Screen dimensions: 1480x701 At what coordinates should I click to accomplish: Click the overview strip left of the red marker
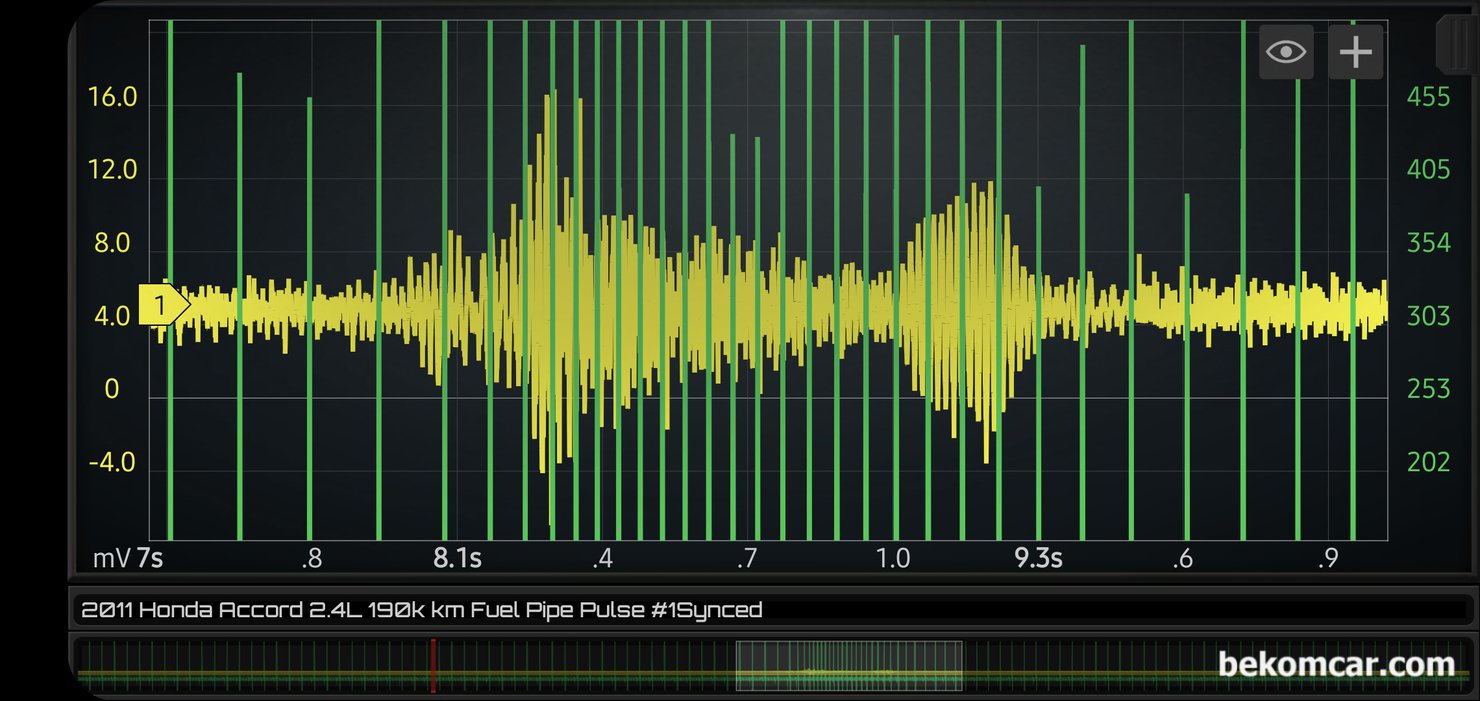[250, 665]
